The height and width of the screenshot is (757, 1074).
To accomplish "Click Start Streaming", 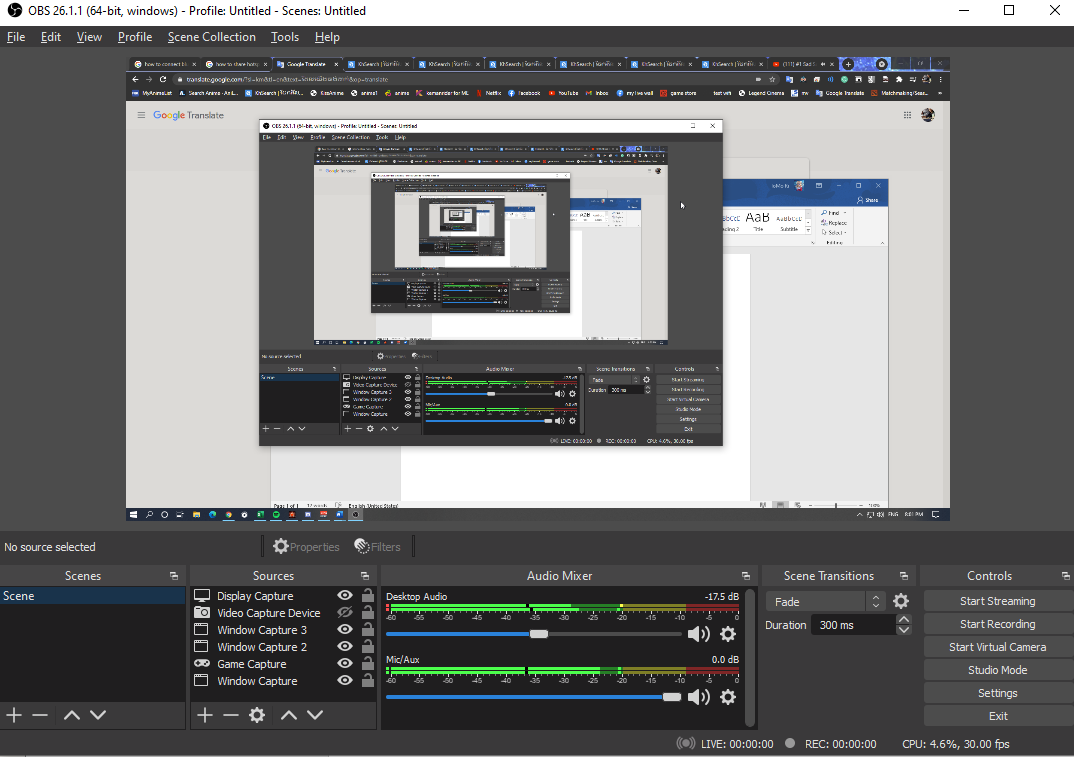I will [997, 601].
